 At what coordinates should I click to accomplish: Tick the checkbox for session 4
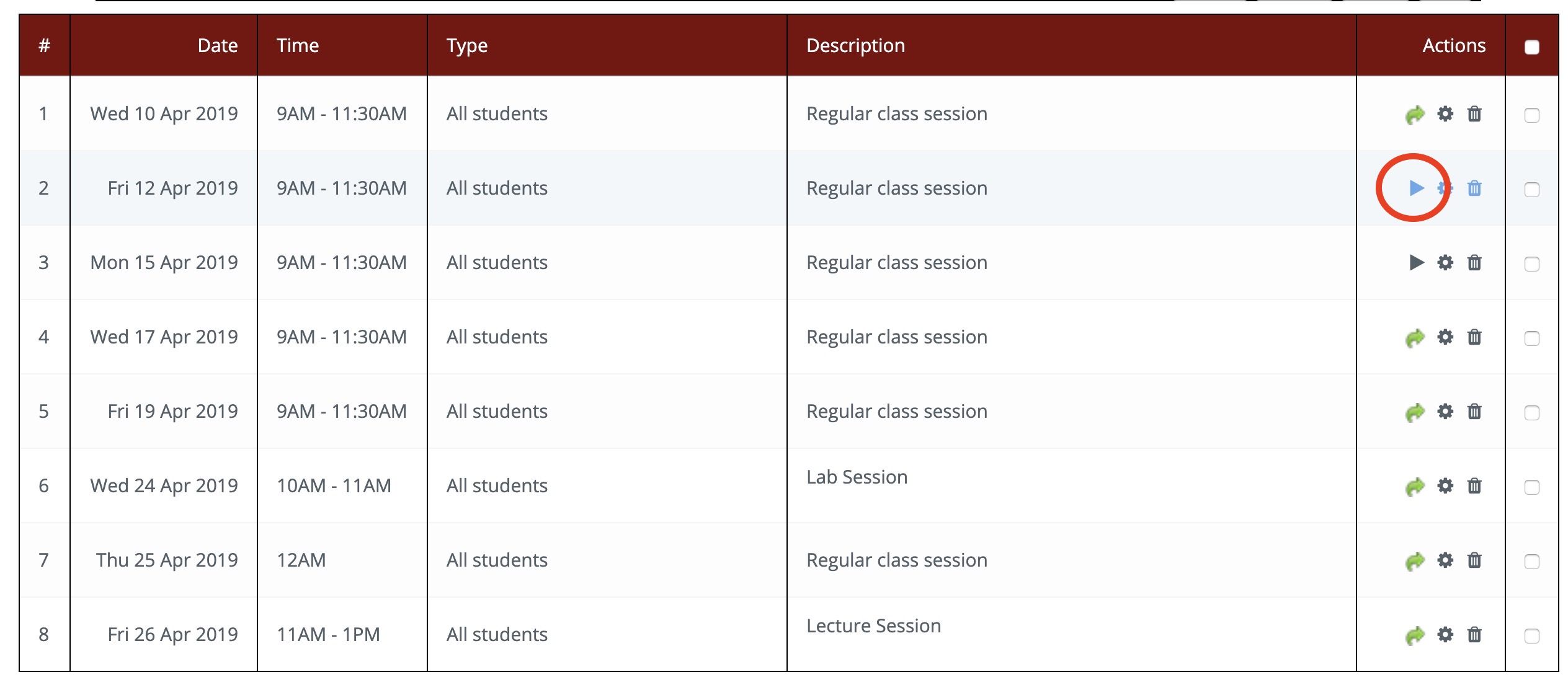1531,338
